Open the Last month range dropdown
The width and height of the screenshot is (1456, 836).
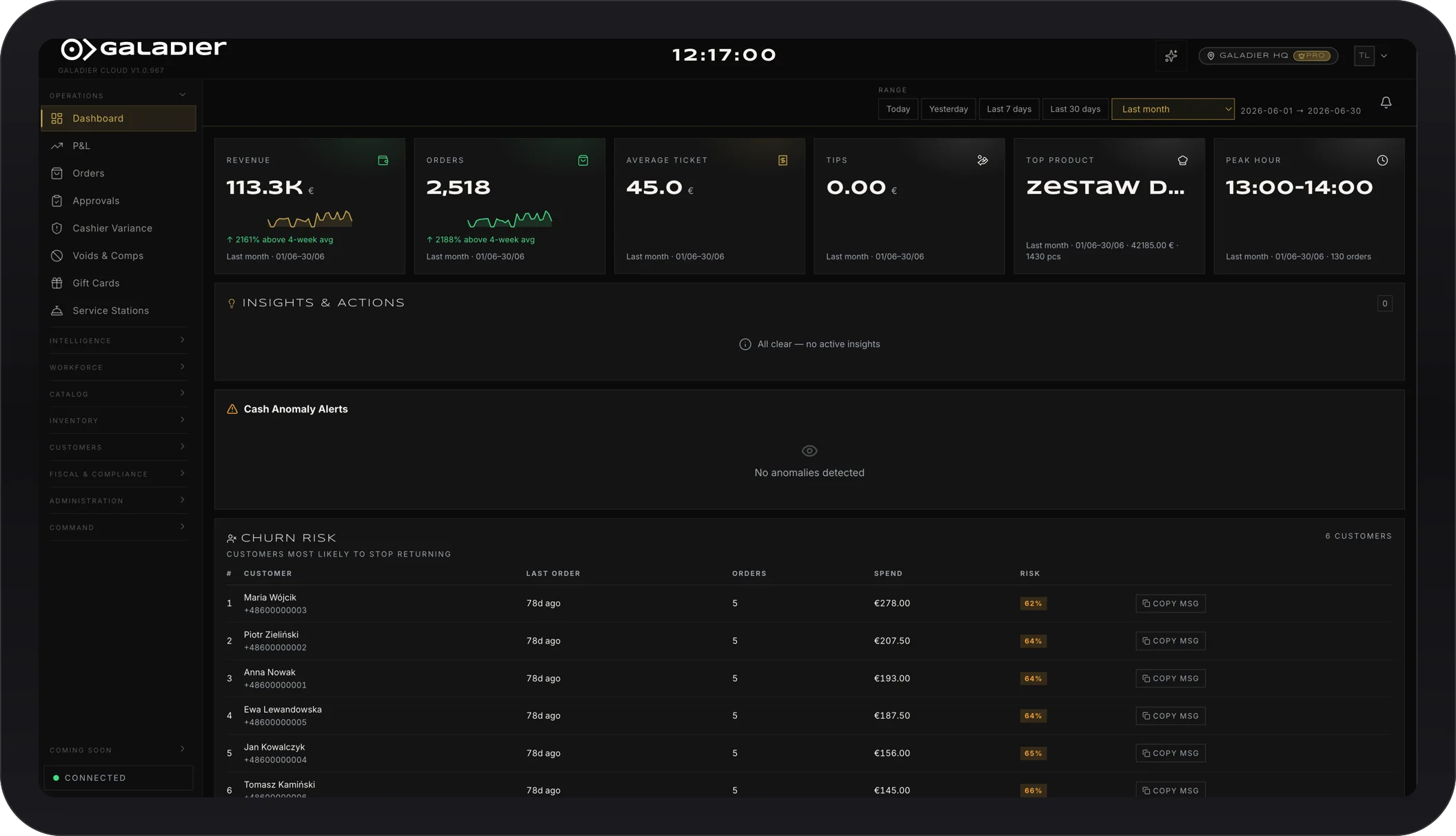click(x=1173, y=109)
